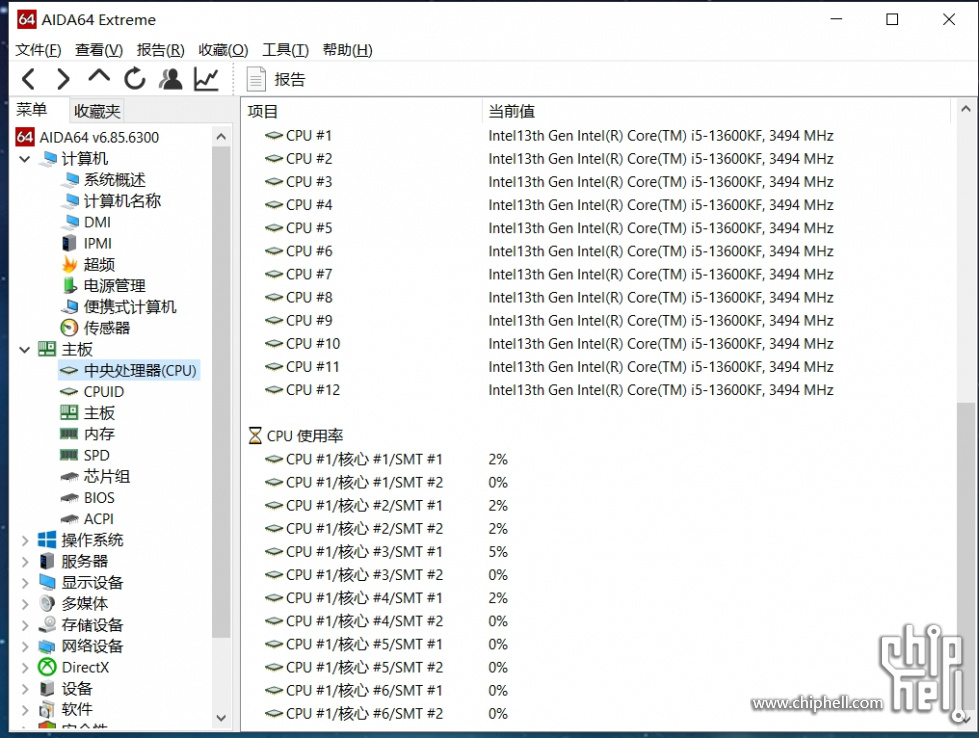Click the SPD memory icon
This screenshot has width=979, height=738.
[69, 455]
